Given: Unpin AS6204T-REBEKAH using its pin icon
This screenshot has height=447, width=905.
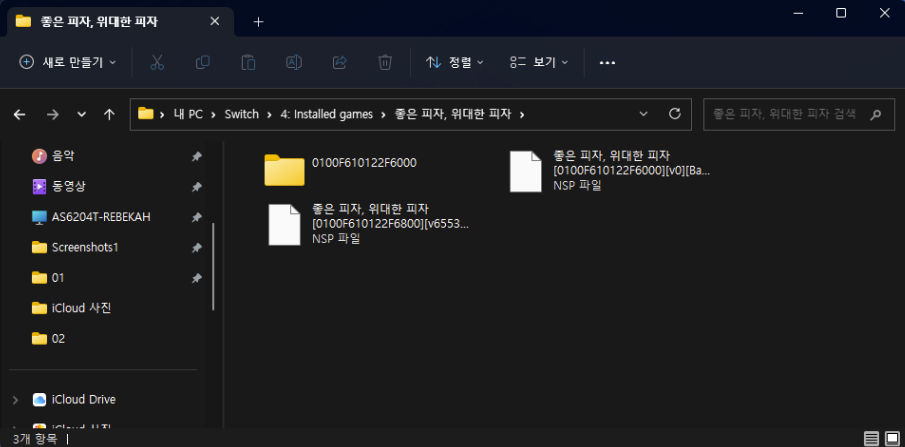Looking at the screenshot, I should 196,218.
